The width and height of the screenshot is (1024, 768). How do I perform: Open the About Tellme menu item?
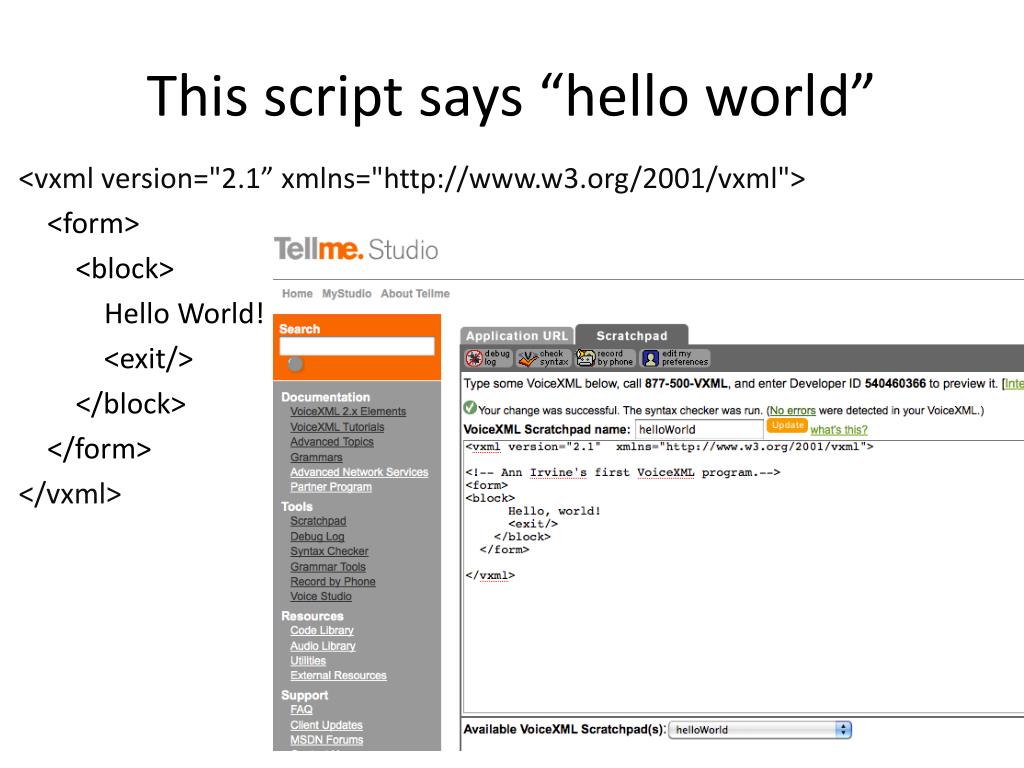(415, 294)
